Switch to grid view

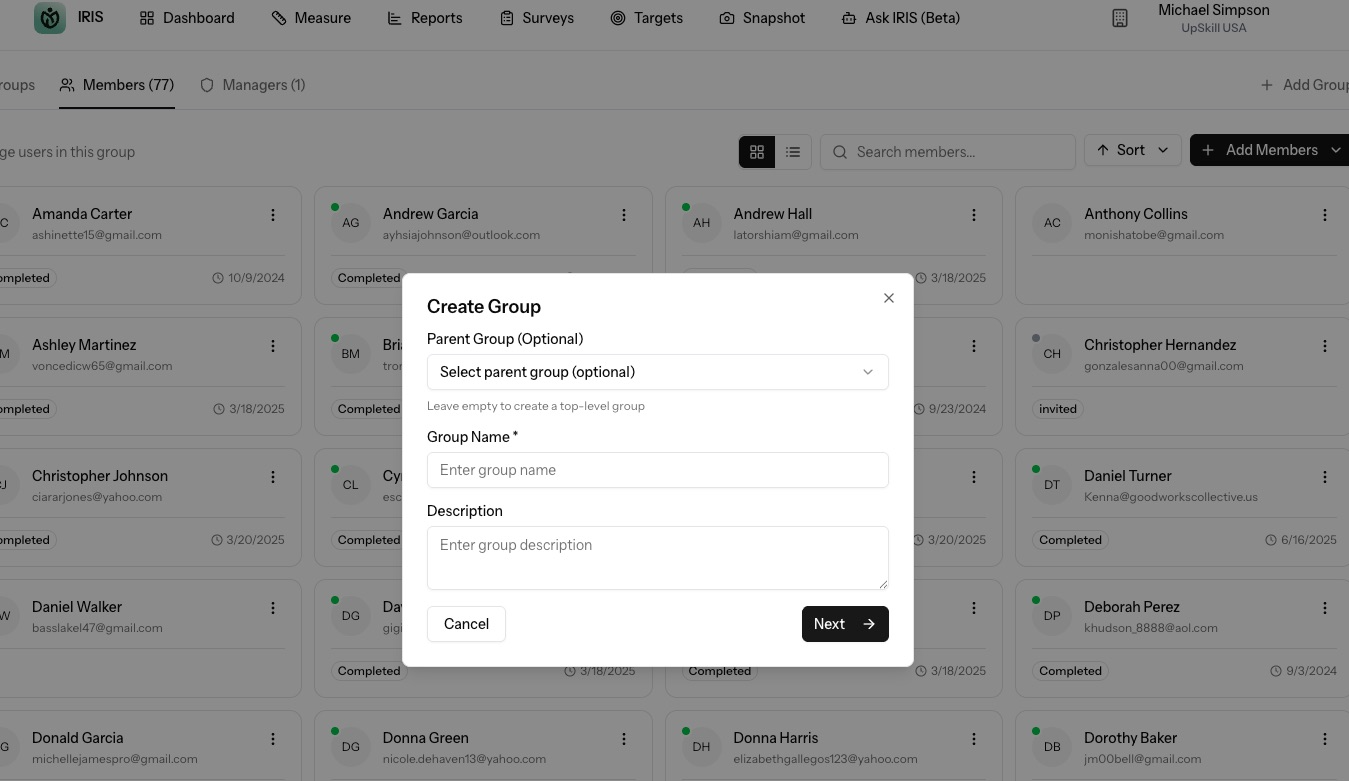[757, 152]
